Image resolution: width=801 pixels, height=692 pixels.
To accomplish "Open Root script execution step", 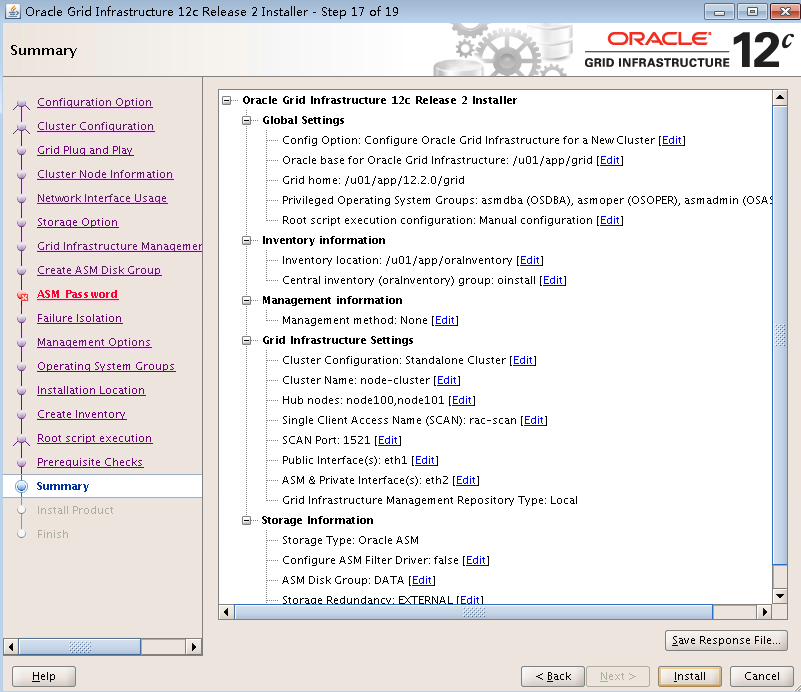I will click(95, 438).
